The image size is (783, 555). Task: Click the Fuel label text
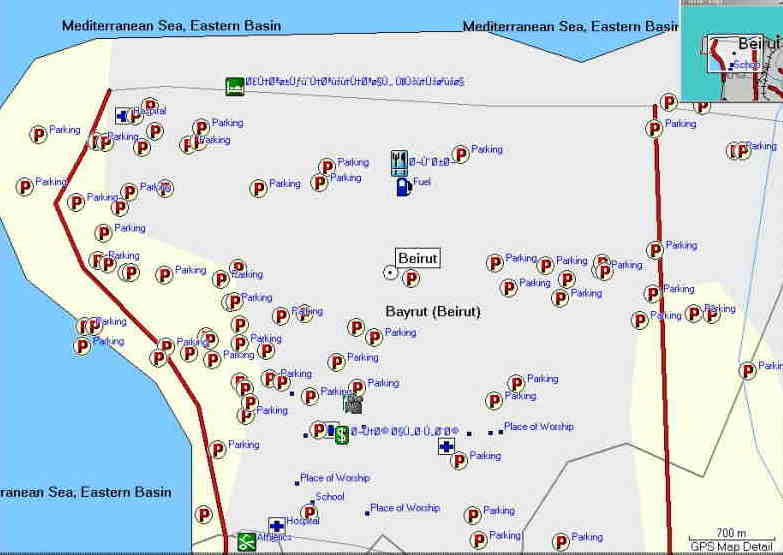pyautogui.click(x=422, y=182)
